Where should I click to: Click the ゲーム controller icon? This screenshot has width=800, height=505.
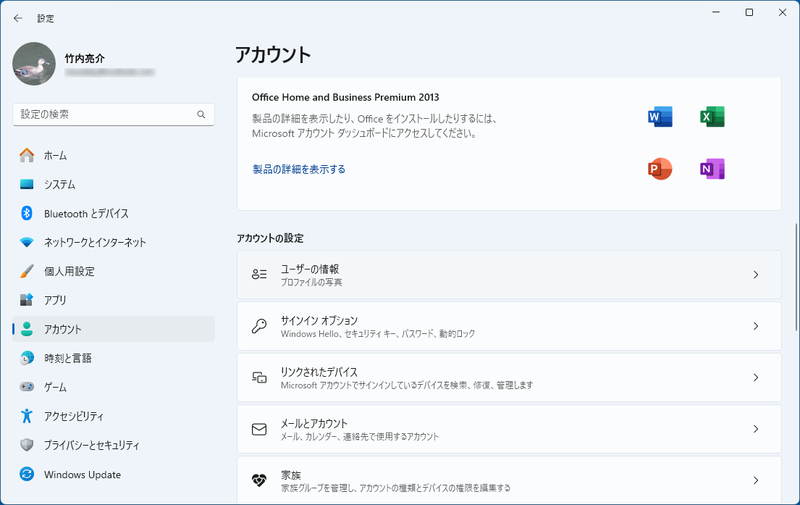click(27, 387)
